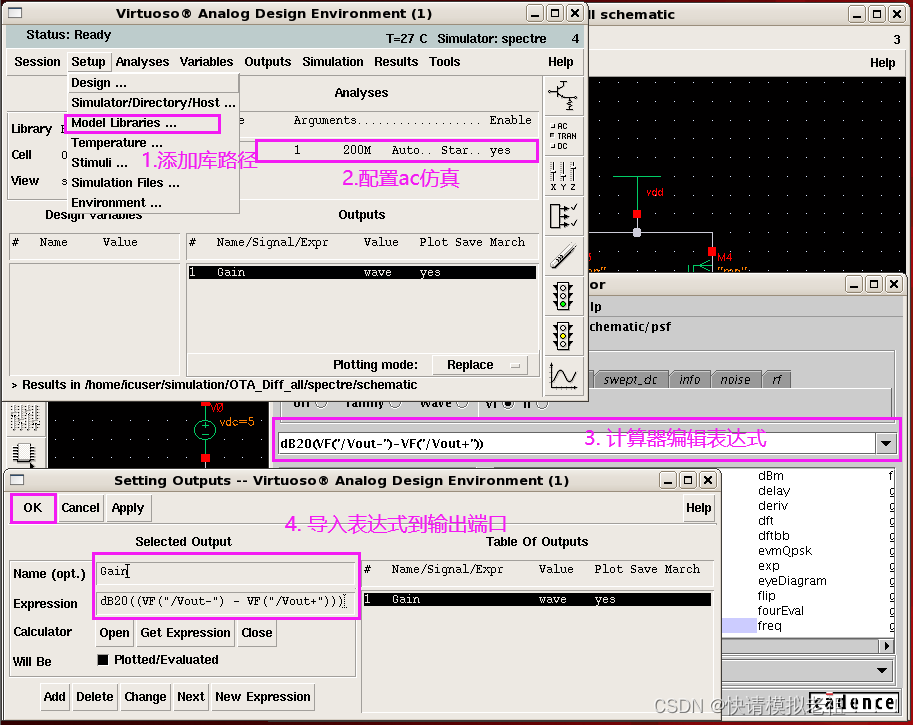This screenshot has height=725, width=913.
Task: Select the ac analysis row with 200M
Action: point(396,150)
